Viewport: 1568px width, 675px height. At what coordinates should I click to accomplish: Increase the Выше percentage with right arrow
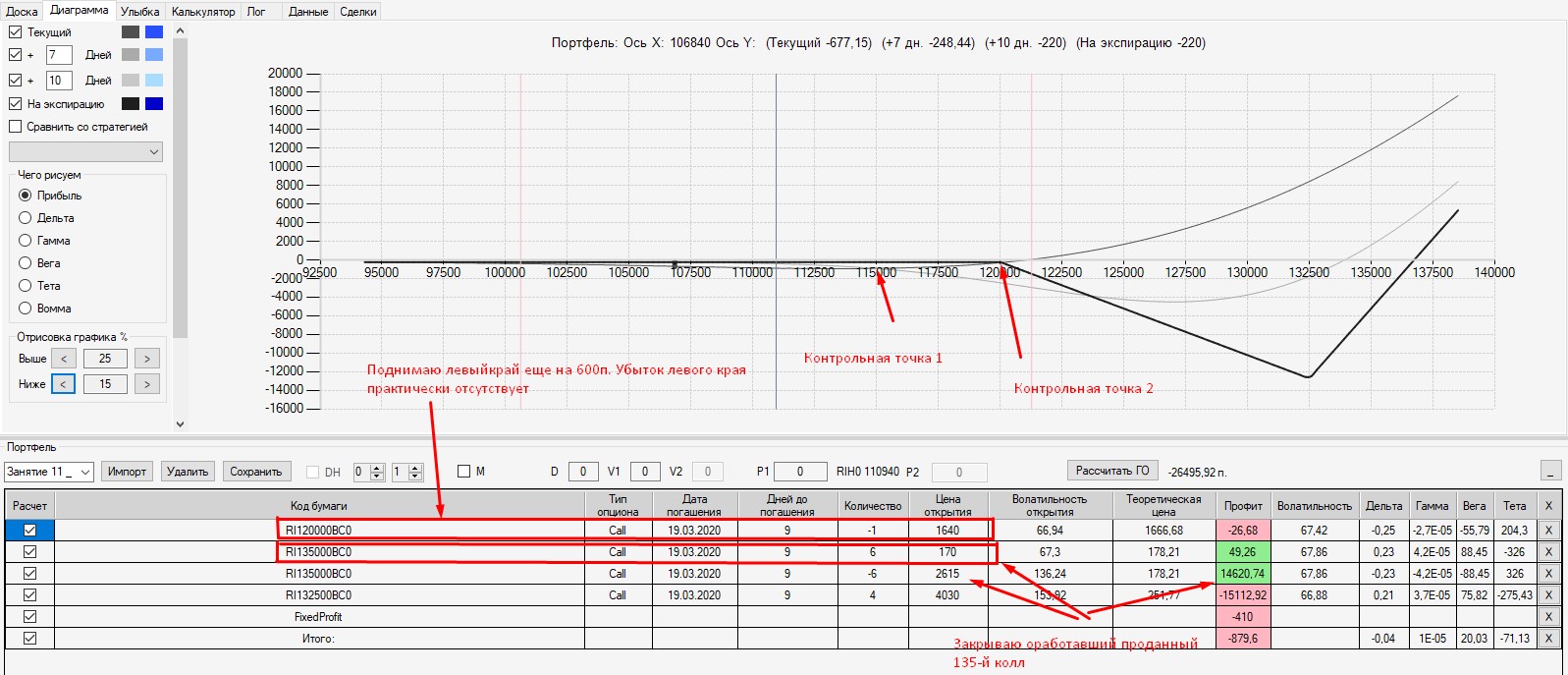147,359
